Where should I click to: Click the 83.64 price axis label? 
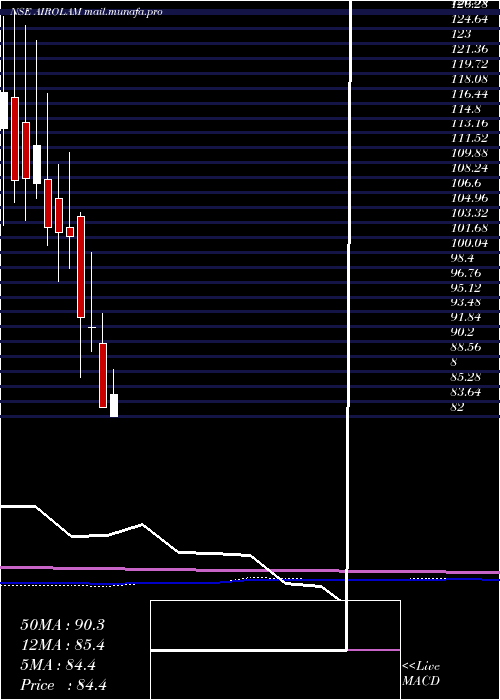tap(466, 392)
